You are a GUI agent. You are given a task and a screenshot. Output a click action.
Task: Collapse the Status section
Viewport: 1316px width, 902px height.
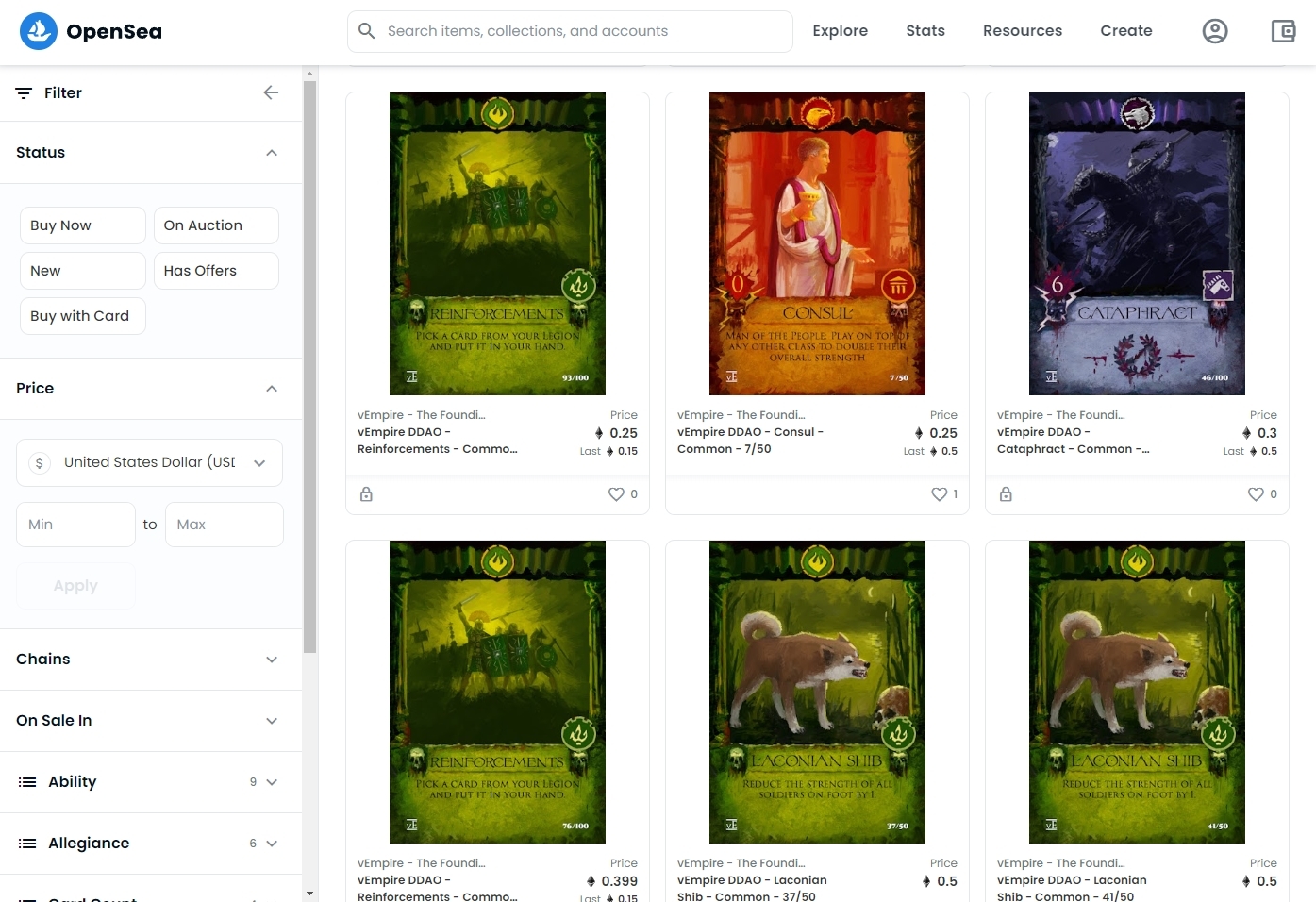[151, 153]
